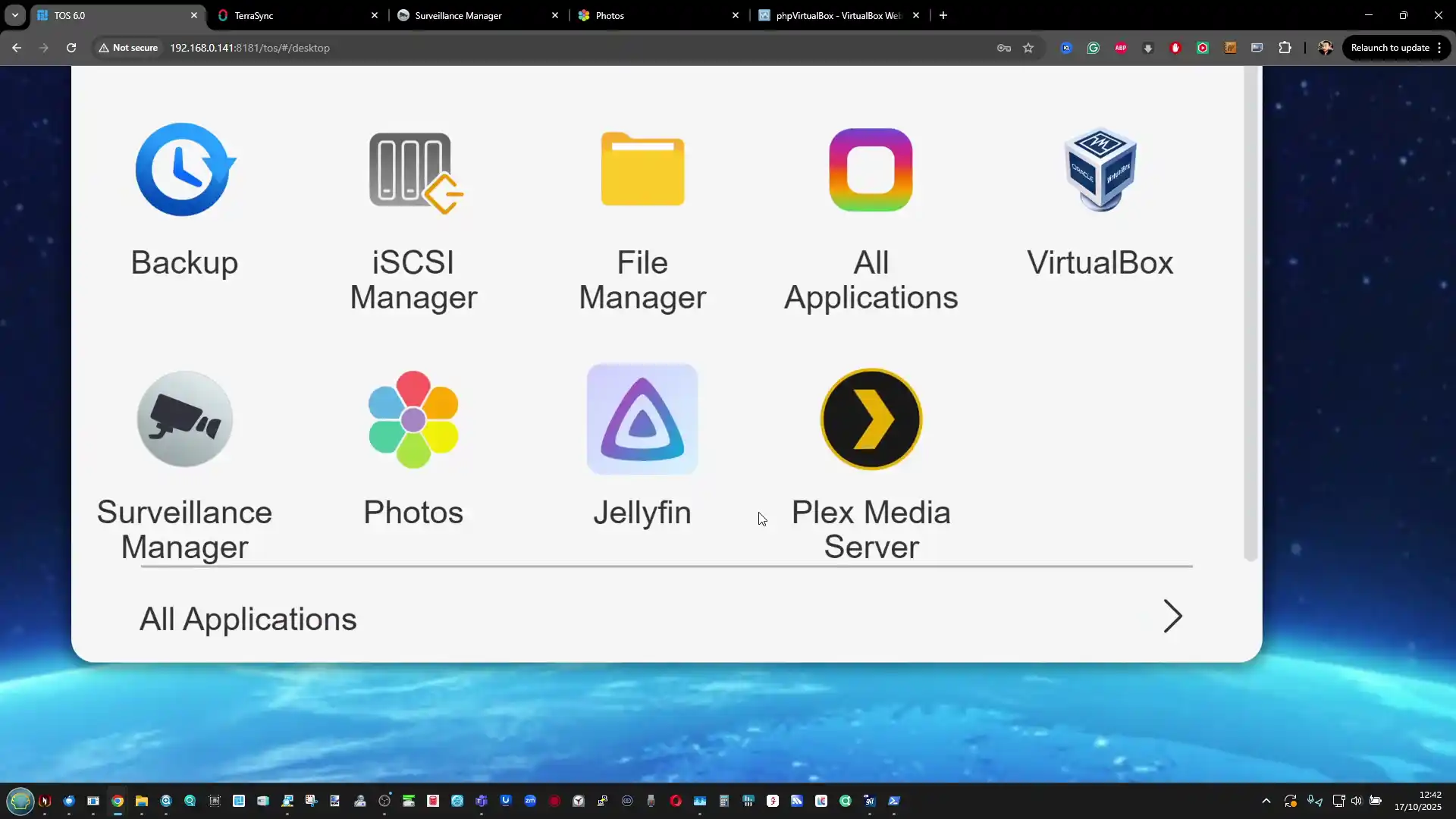Open File Manager folder icon
This screenshot has width=1456, height=819.
pos(642,170)
